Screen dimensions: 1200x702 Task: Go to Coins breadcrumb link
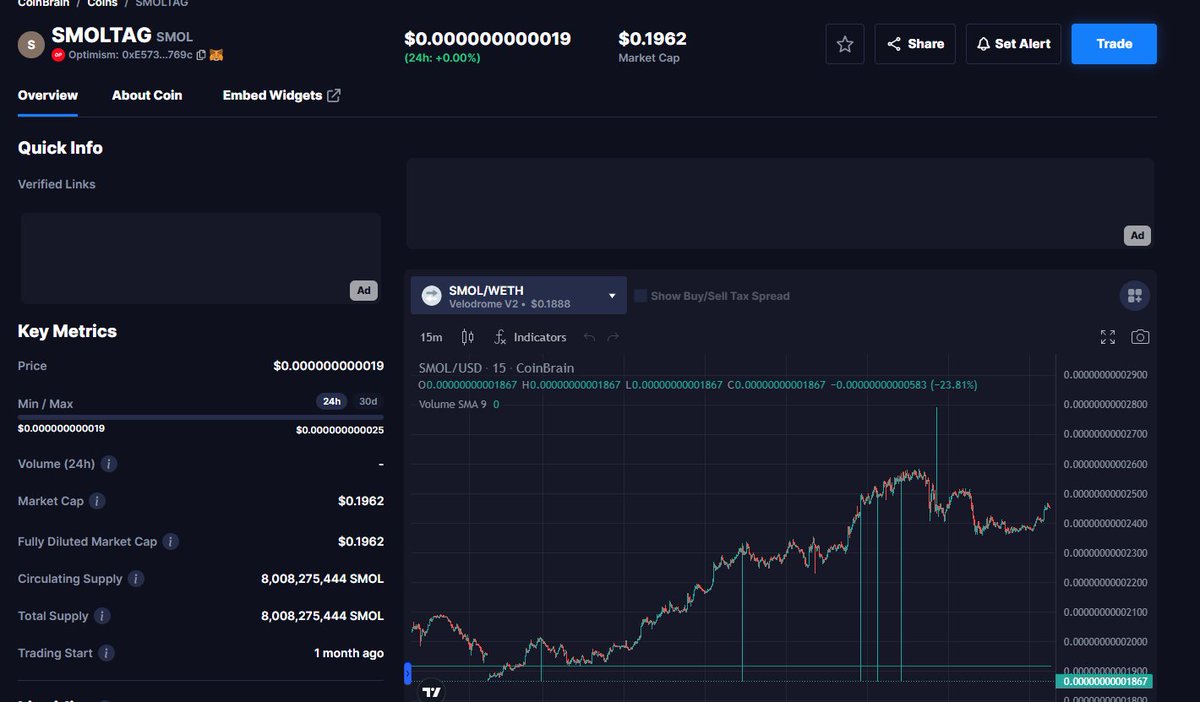[102, 3]
